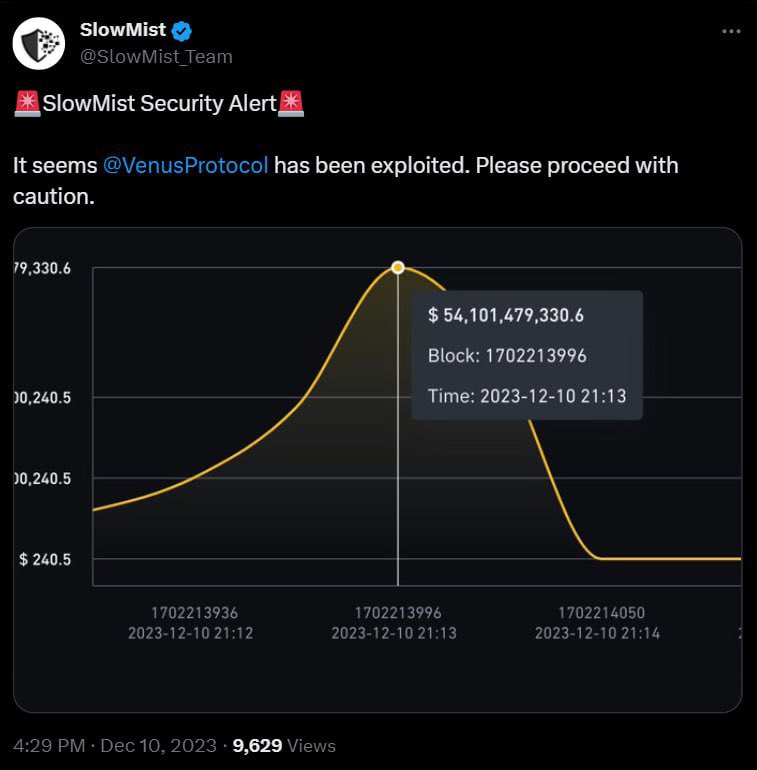Click the left siren emoji in alert

pyautogui.click(x=27, y=104)
